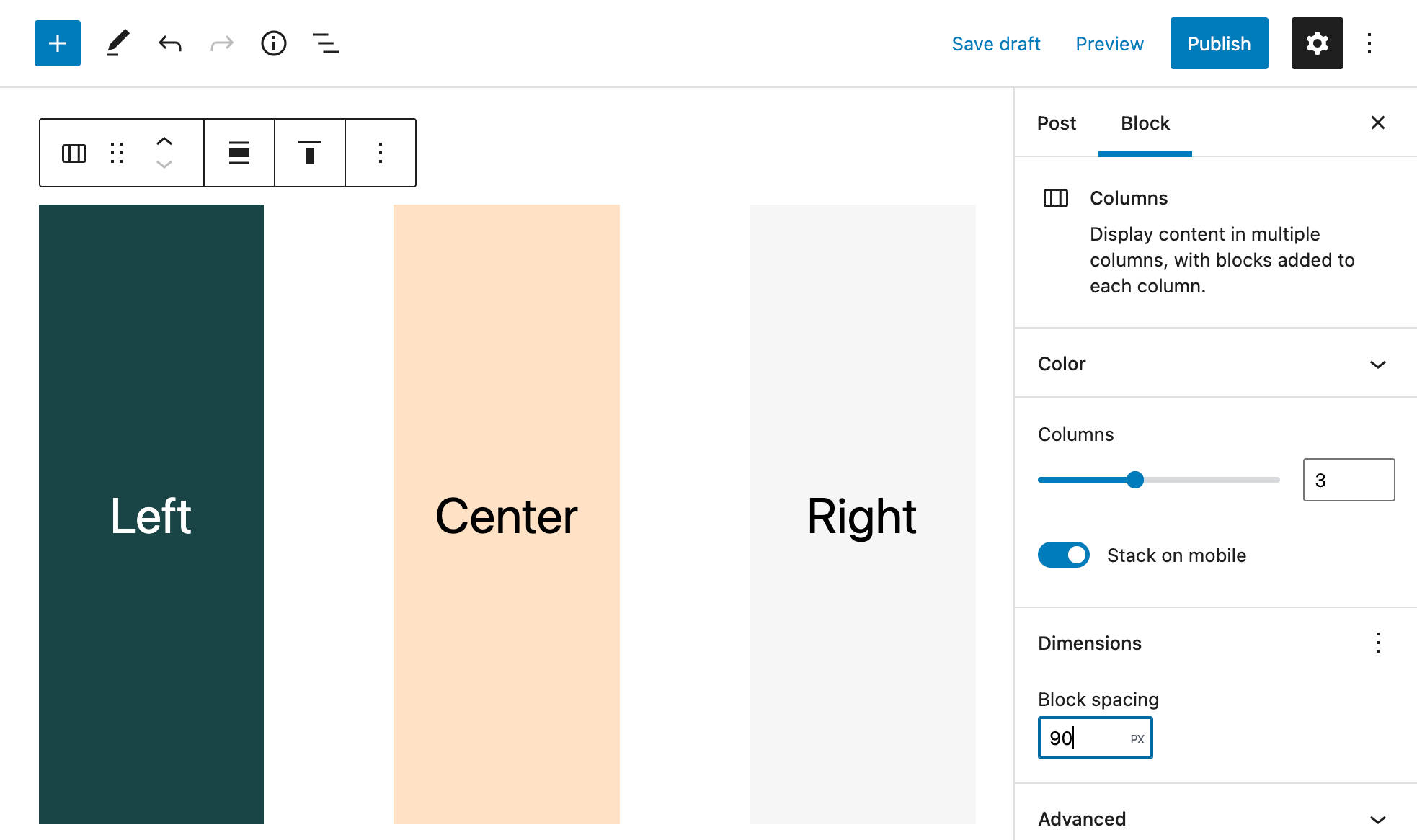Click the Publish button
The height and width of the screenshot is (840, 1417).
tap(1219, 43)
